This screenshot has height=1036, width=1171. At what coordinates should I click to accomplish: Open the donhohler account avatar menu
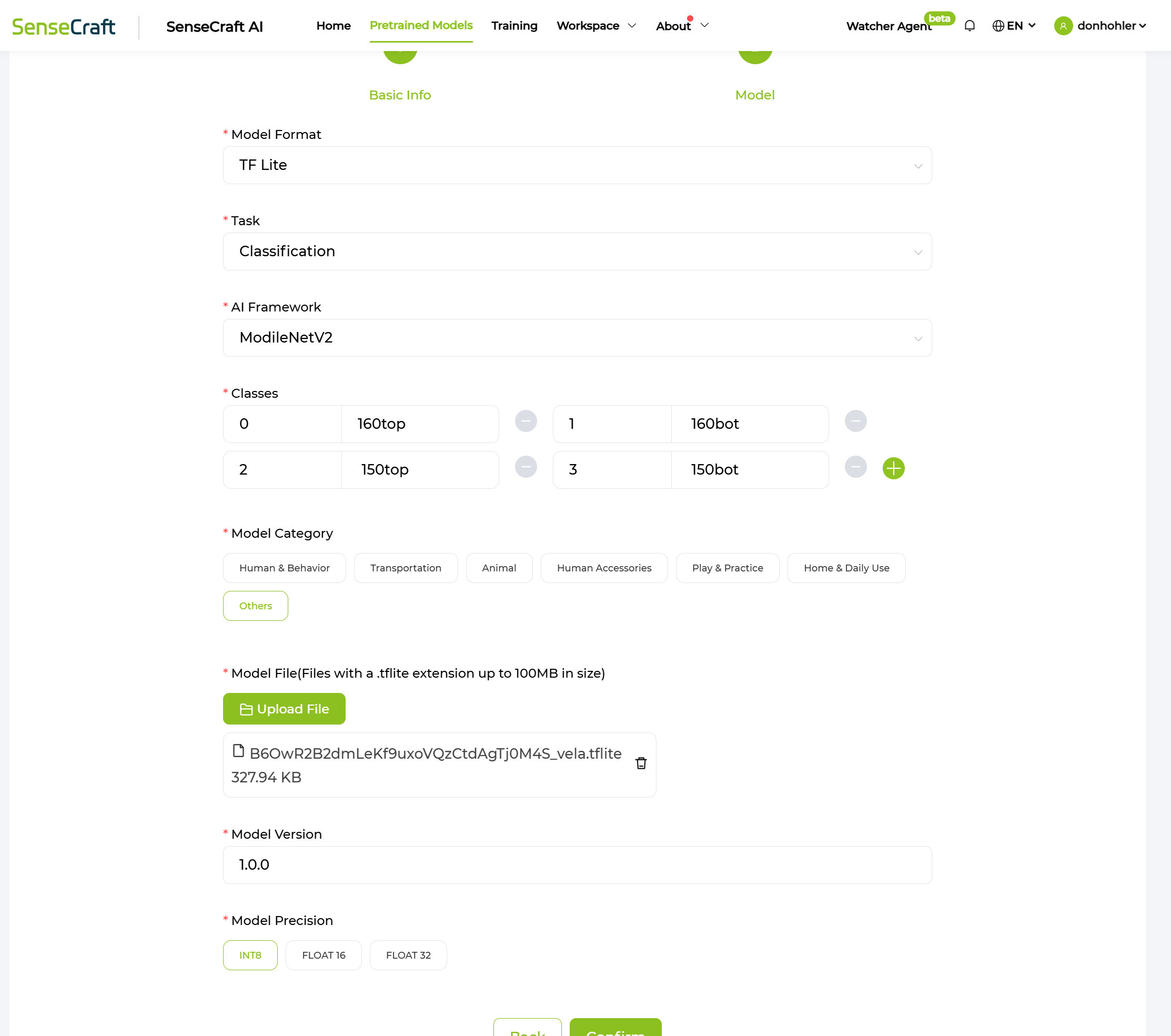[1063, 26]
